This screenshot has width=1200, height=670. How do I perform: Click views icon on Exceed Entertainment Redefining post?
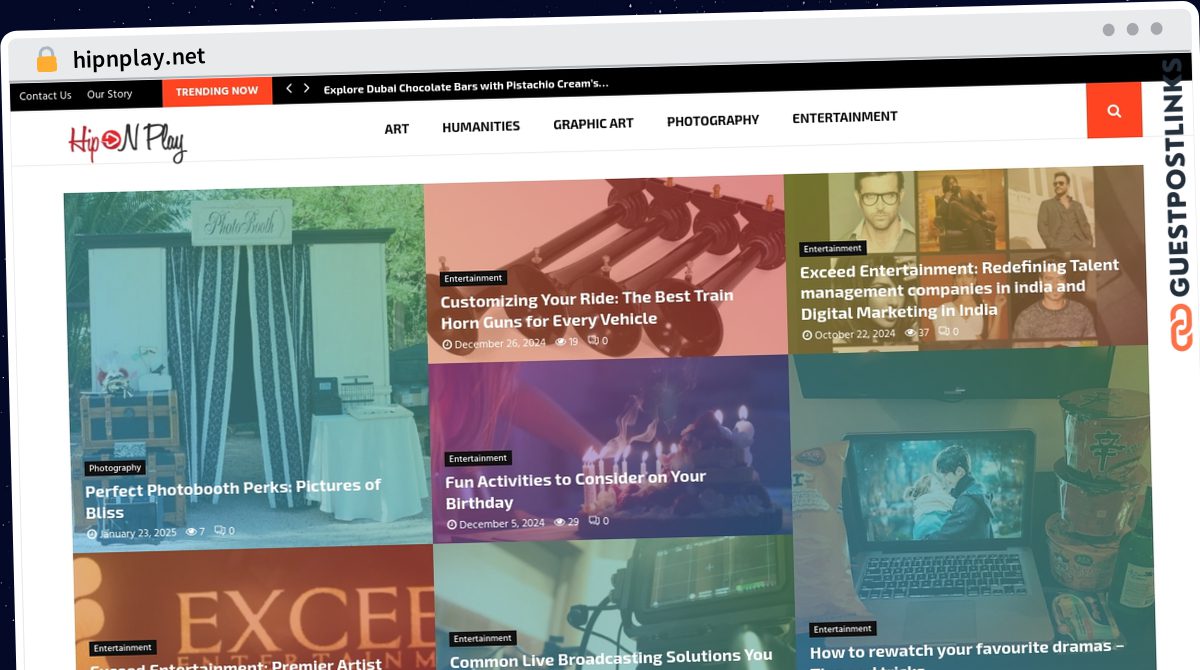pos(910,333)
